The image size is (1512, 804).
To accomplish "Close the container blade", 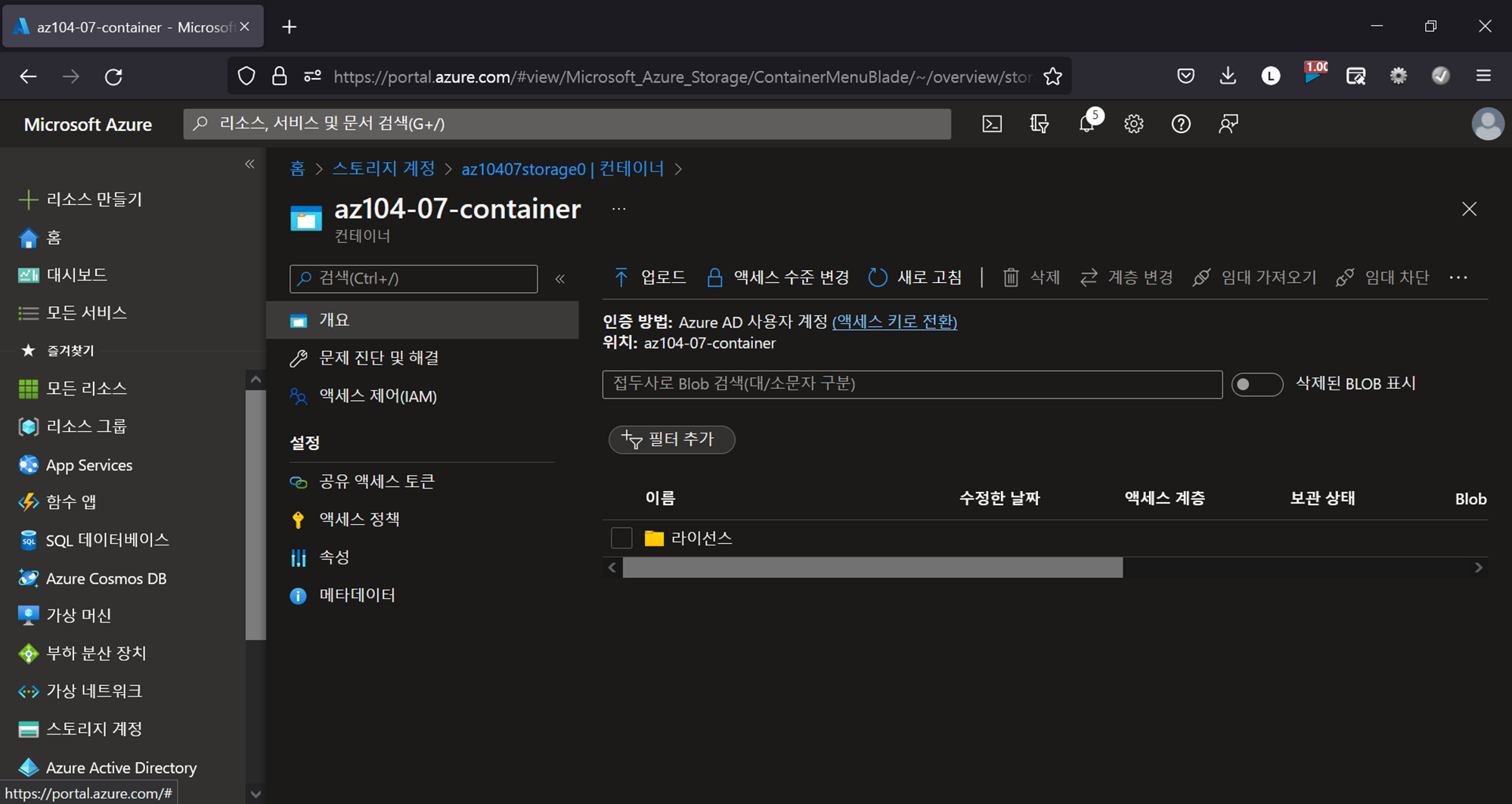I will [x=1469, y=209].
